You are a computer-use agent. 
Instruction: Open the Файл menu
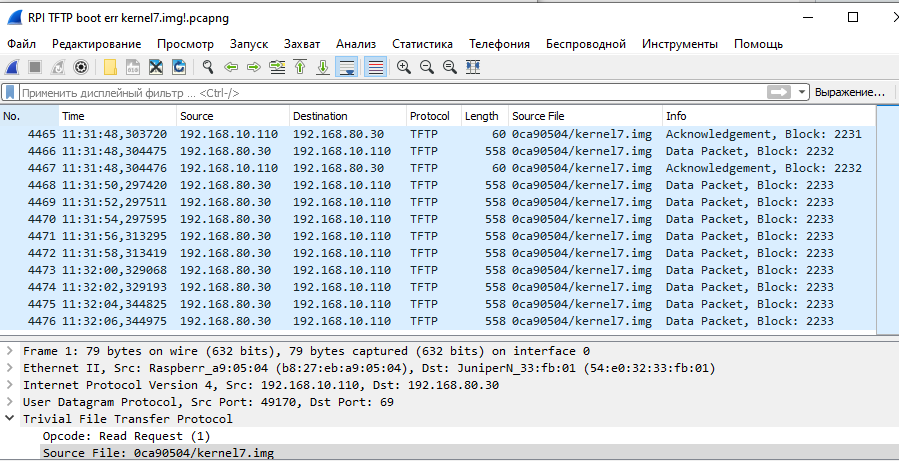22,44
